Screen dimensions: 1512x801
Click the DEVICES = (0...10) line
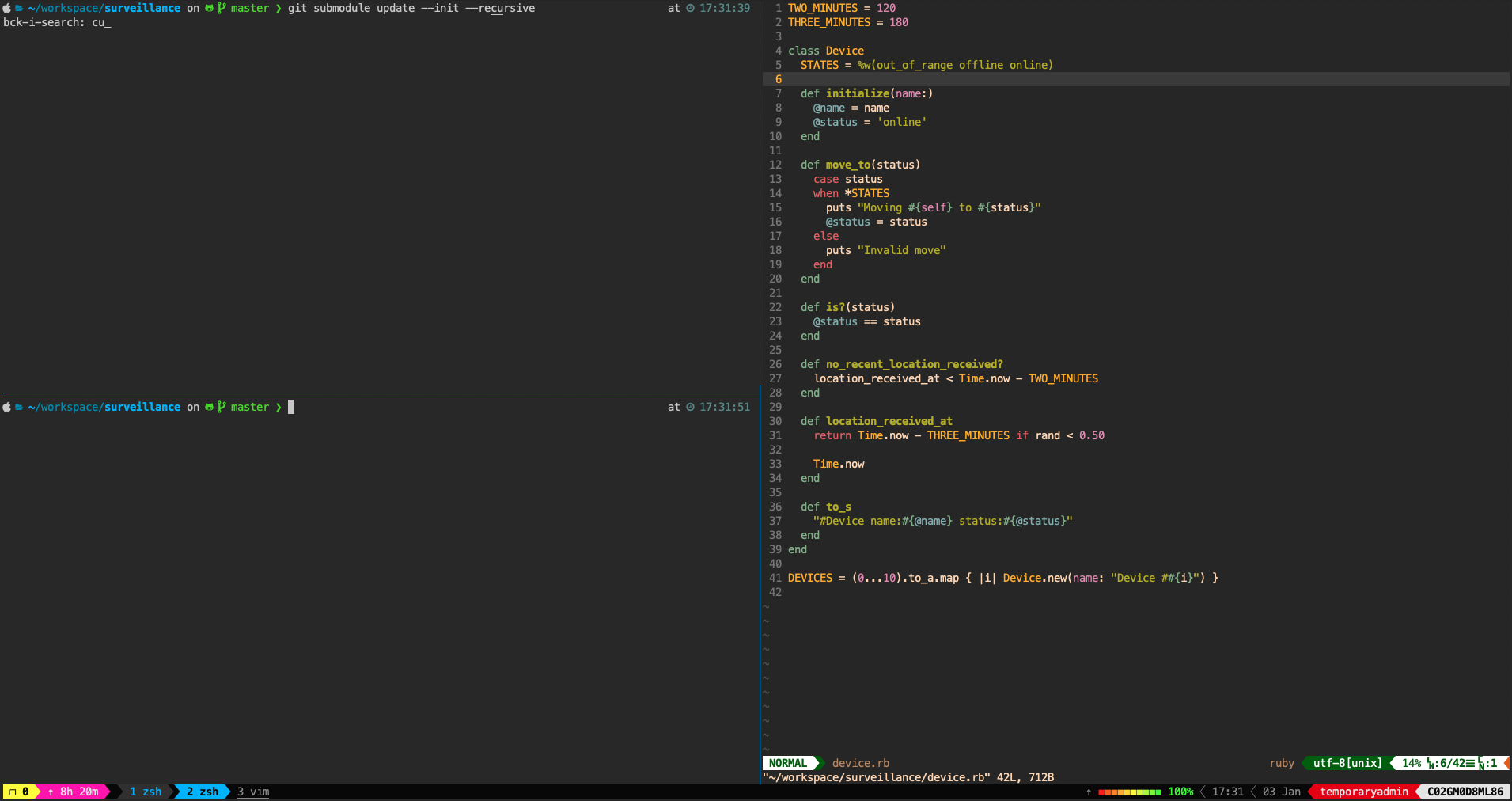tap(1003, 578)
